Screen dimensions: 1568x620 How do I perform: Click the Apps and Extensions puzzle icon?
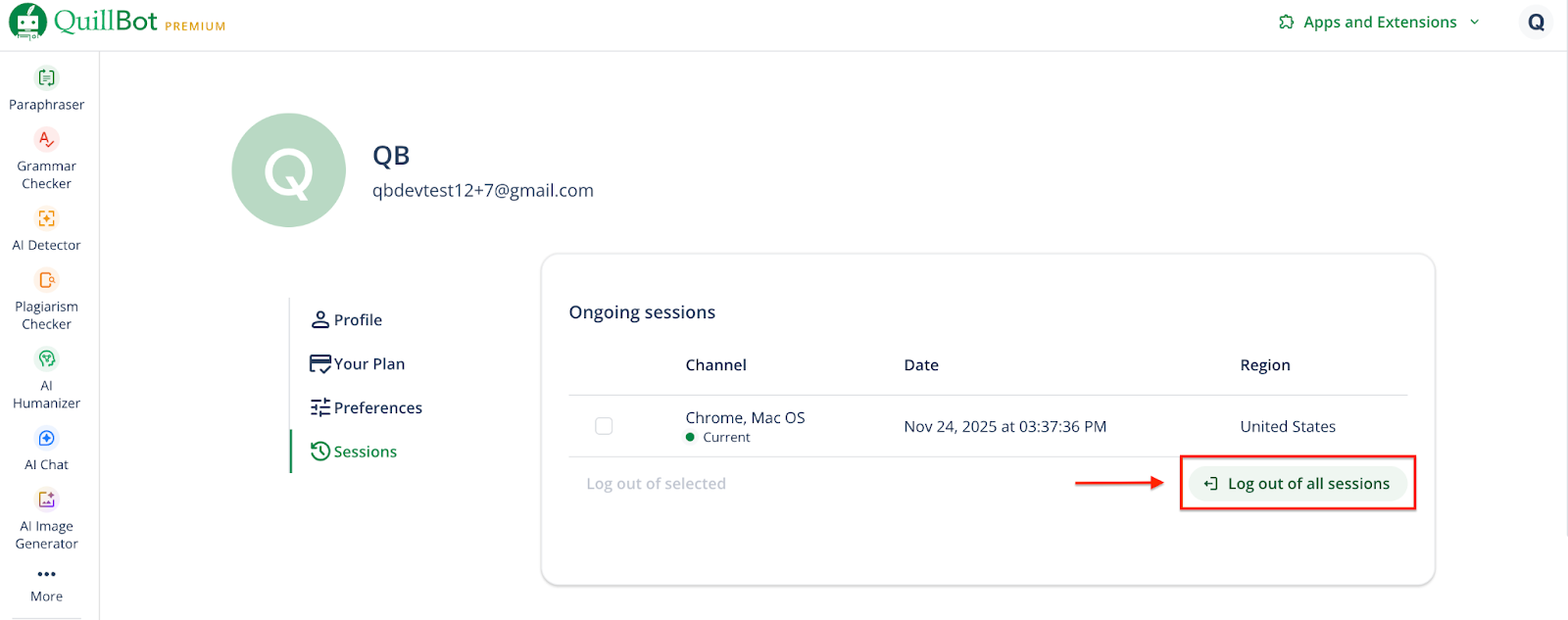[x=1286, y=22]
